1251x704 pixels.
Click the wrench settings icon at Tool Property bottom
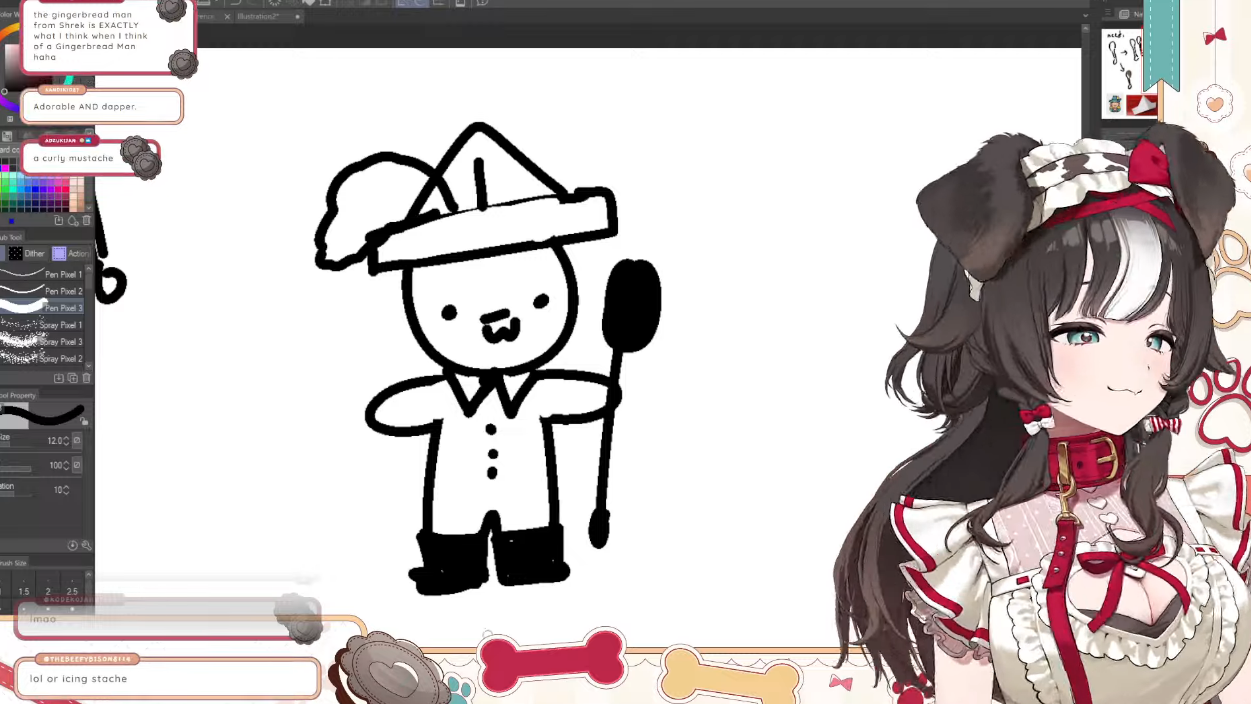point(86,545)
